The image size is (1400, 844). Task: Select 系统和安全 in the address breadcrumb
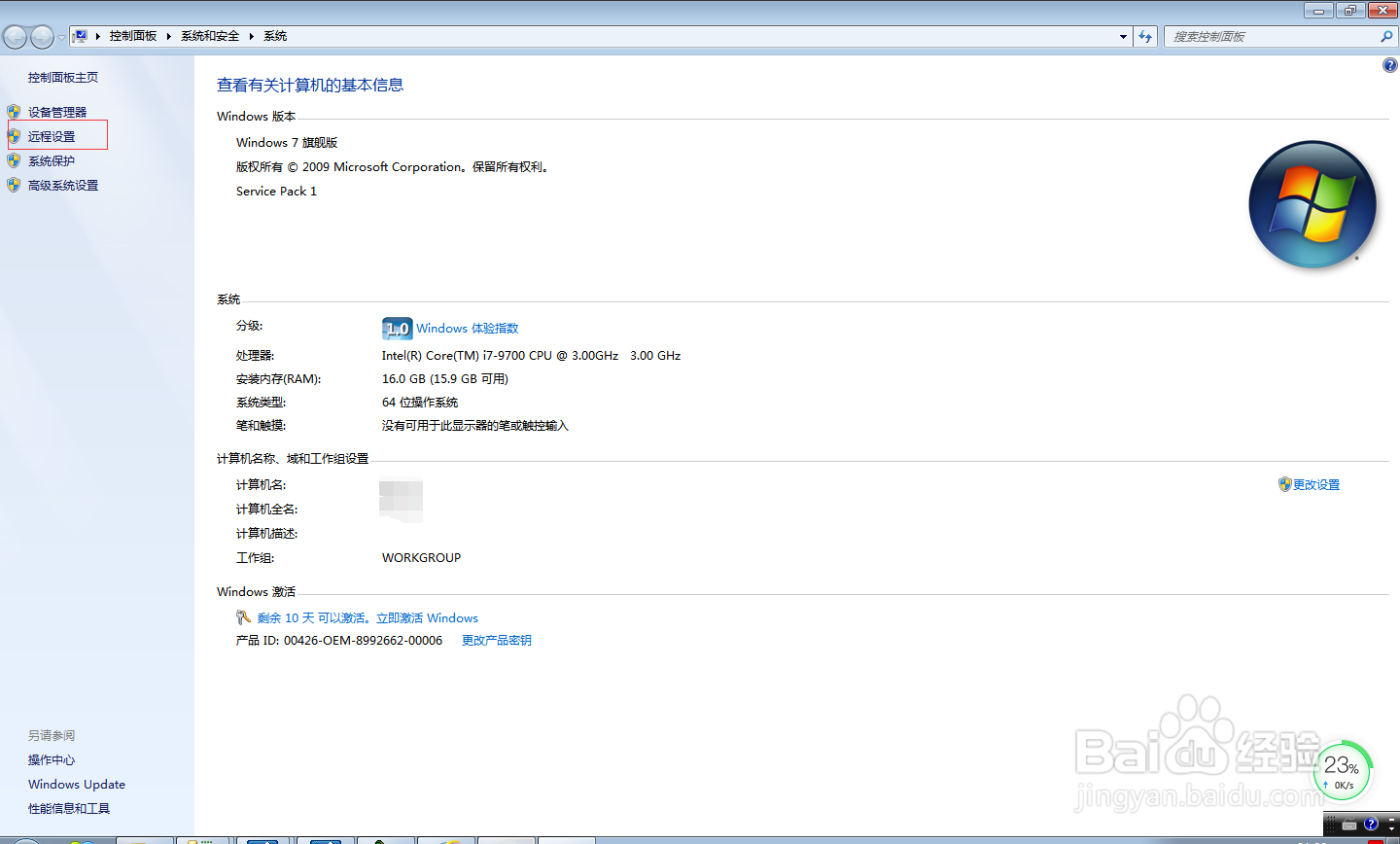pos(210,36)
